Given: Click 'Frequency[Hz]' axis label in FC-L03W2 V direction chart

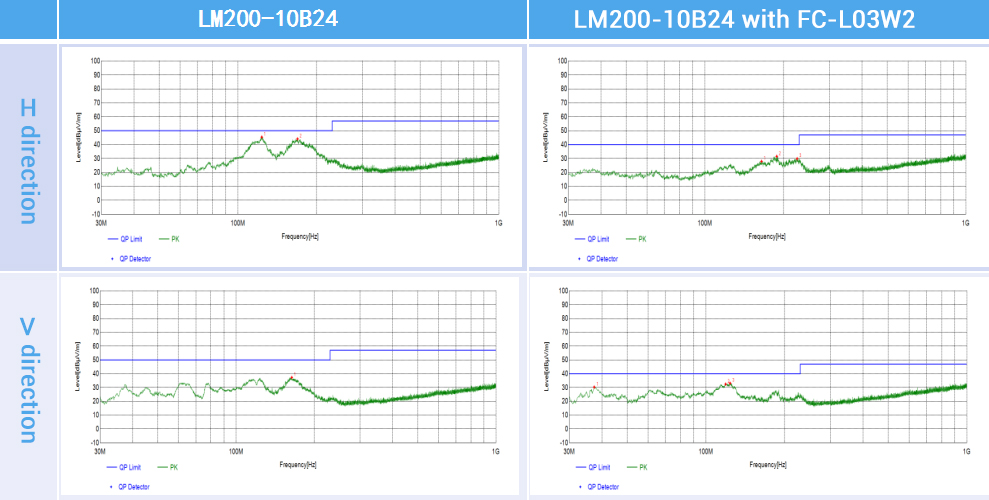Looking at the screenshot, I should (768, 464).
